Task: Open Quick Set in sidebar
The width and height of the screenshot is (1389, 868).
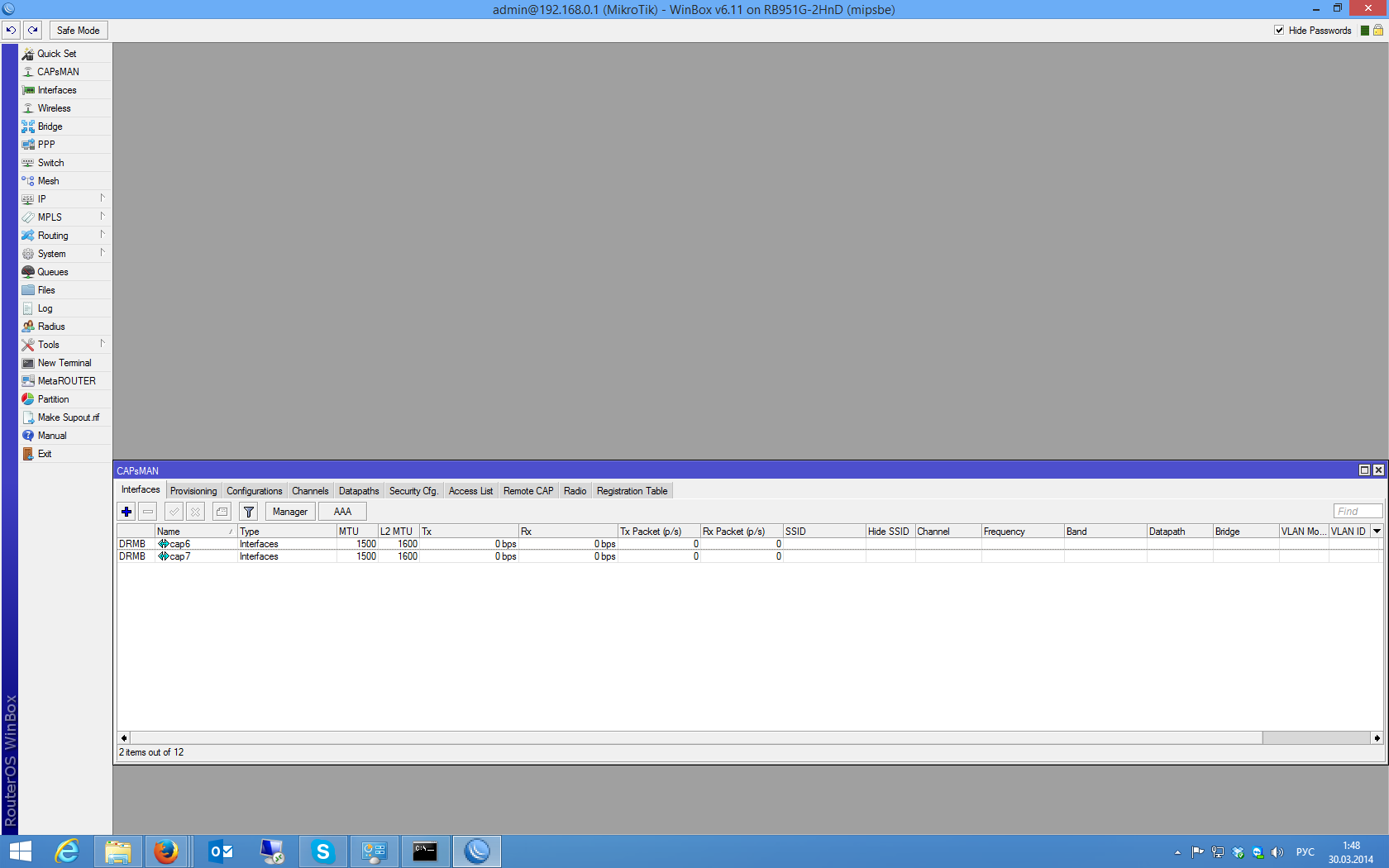Action: (x=64, y=54)
